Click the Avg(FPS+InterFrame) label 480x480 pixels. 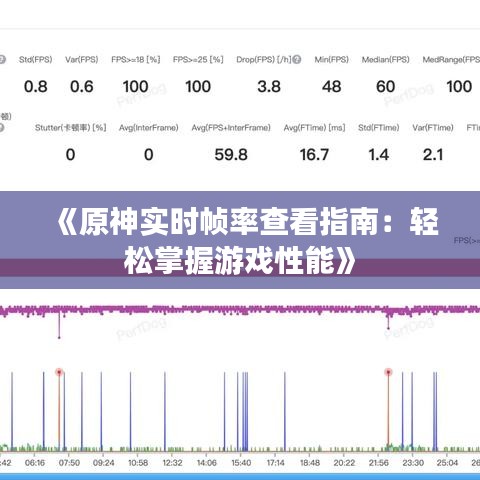pyautogui.click(x=231, y=128)
